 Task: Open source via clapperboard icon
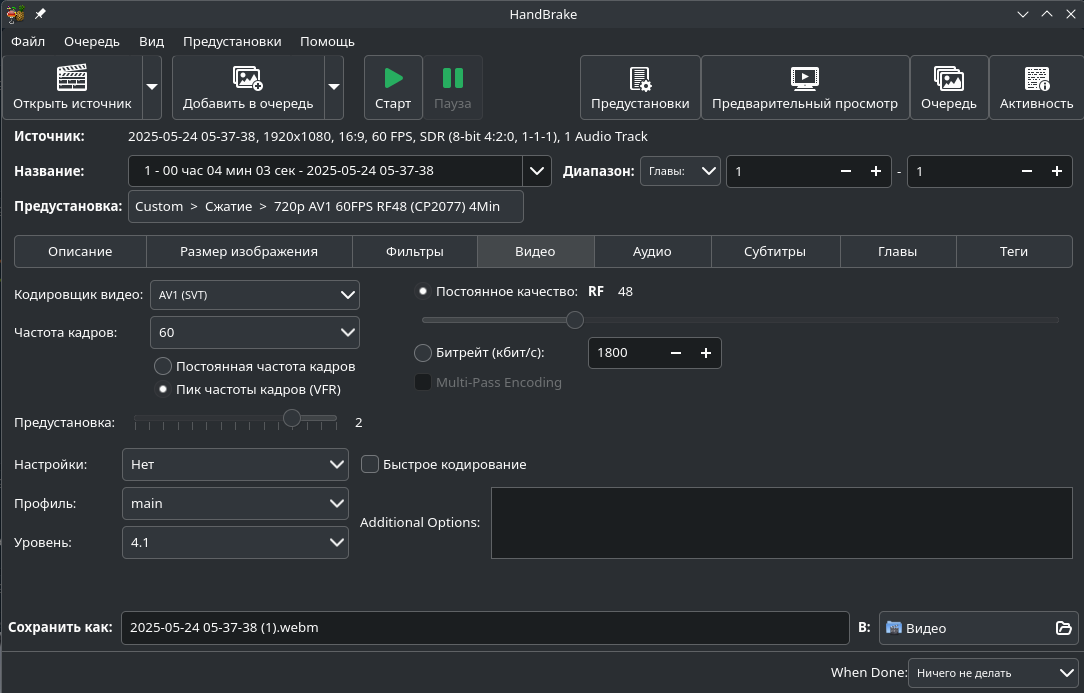tap(72, 87)
